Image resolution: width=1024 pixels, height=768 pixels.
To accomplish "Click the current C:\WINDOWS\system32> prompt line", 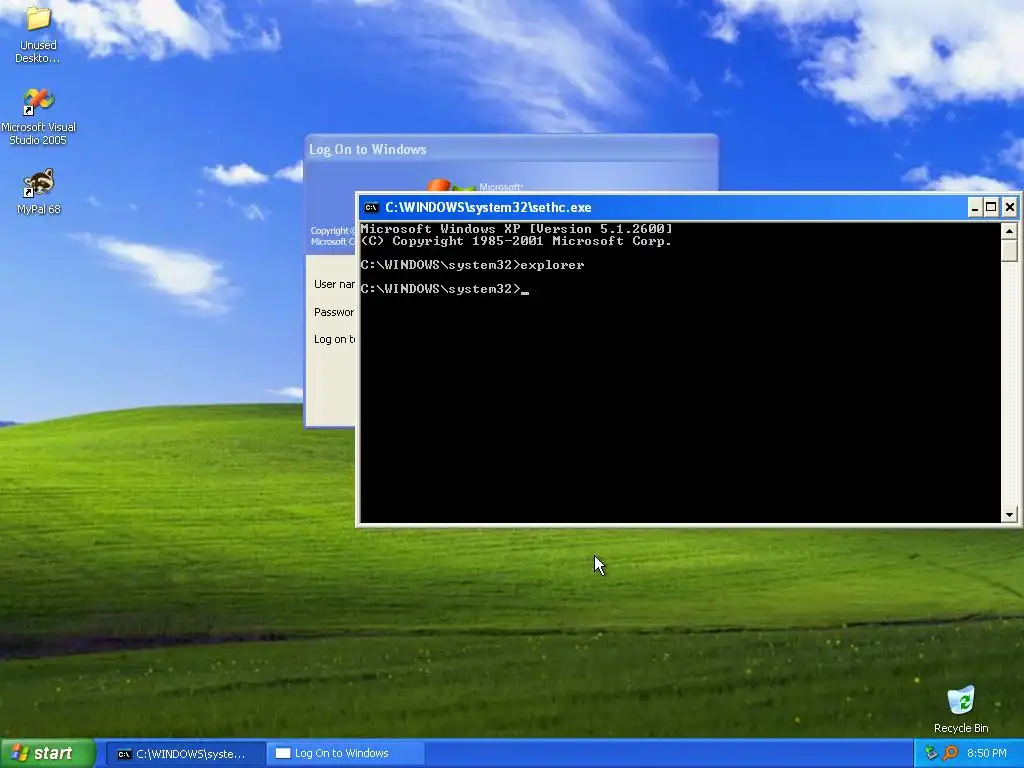I will click(445, 289).
